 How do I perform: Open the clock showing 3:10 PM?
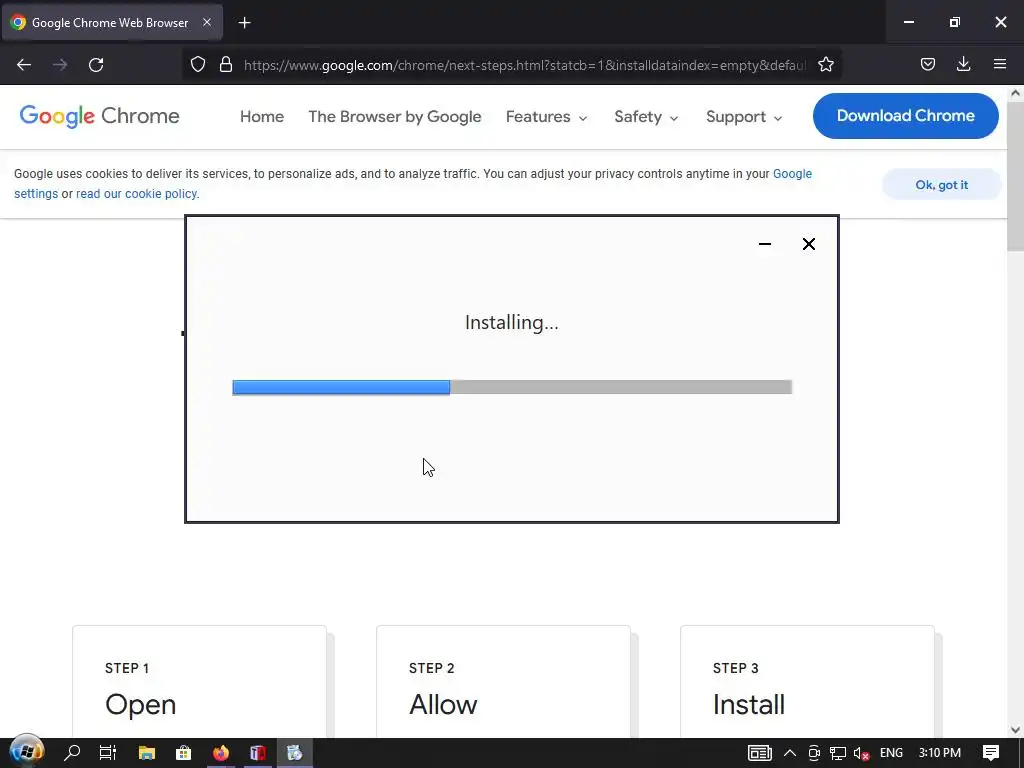click(940, 753)
